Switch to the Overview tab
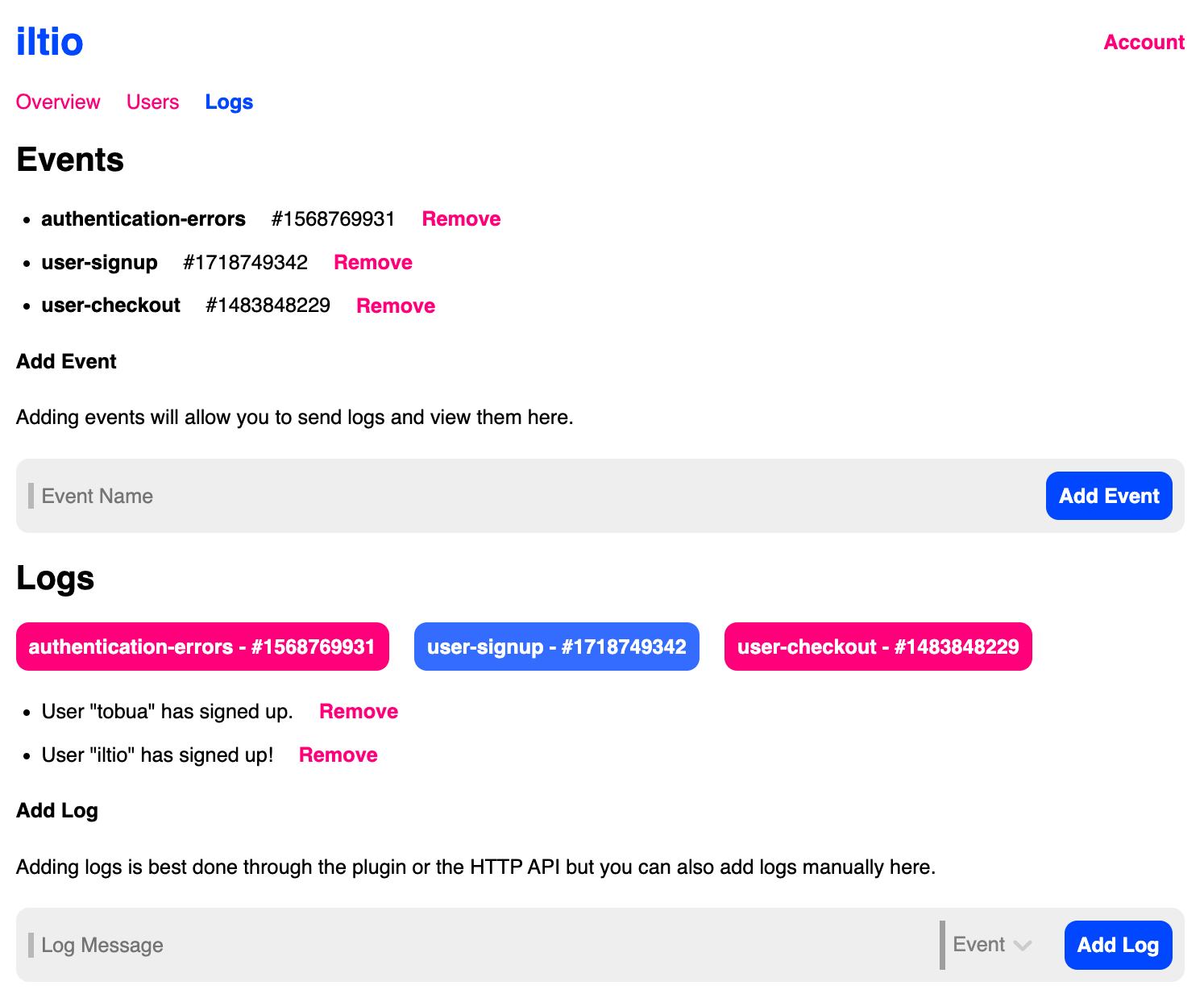Image resolution: width=1204 pixels, height=998 pixels. 57,102
